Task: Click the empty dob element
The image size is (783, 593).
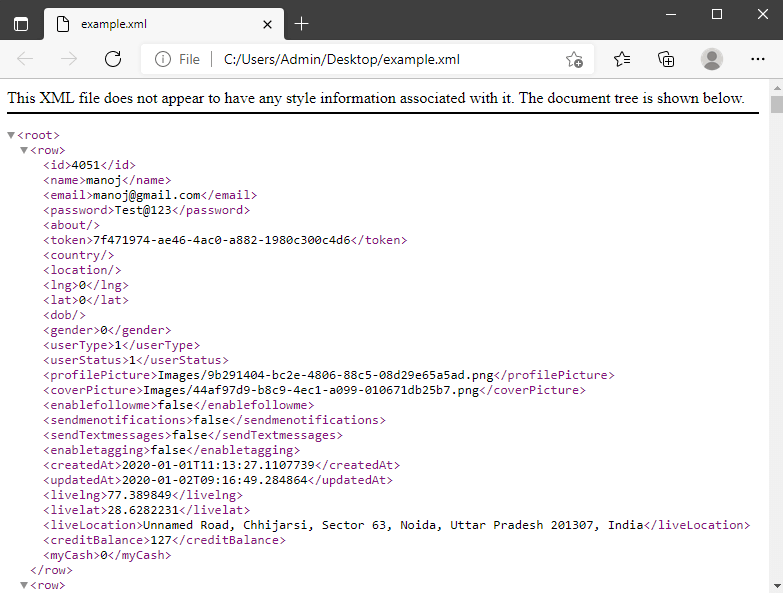Action: tap(64, 315)
